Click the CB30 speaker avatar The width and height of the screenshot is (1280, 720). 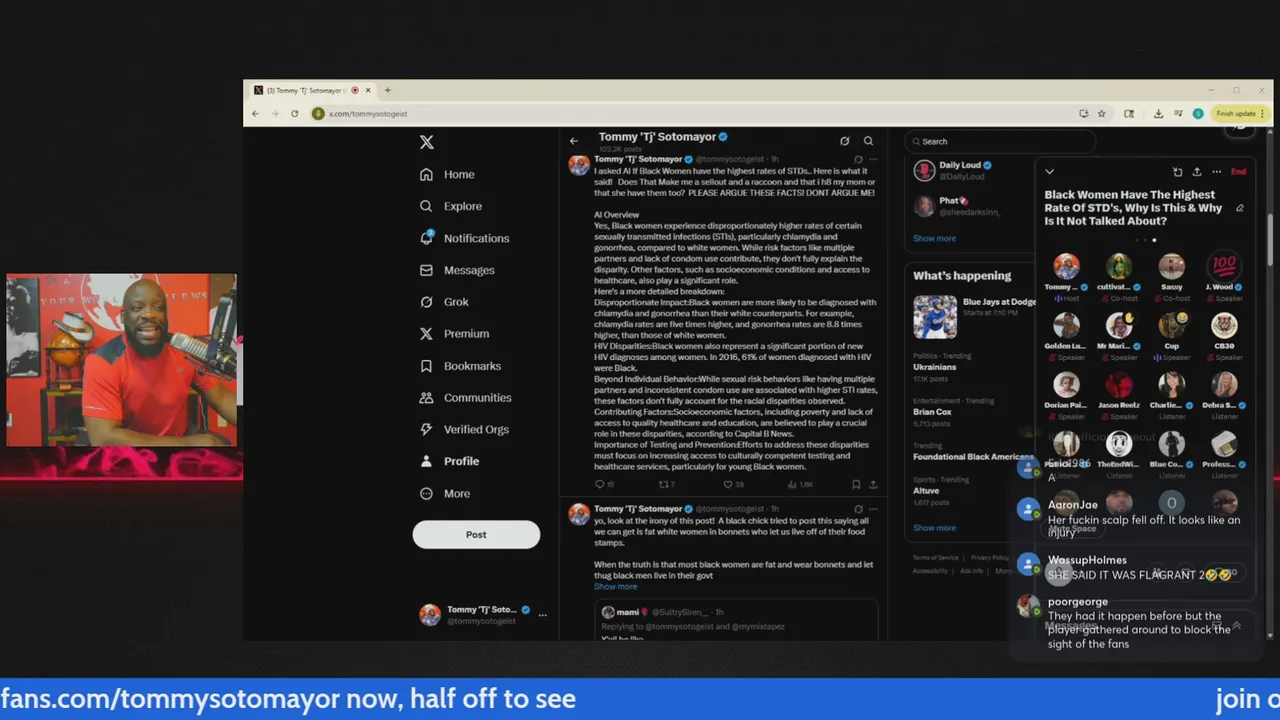(x=1223, y=325)
